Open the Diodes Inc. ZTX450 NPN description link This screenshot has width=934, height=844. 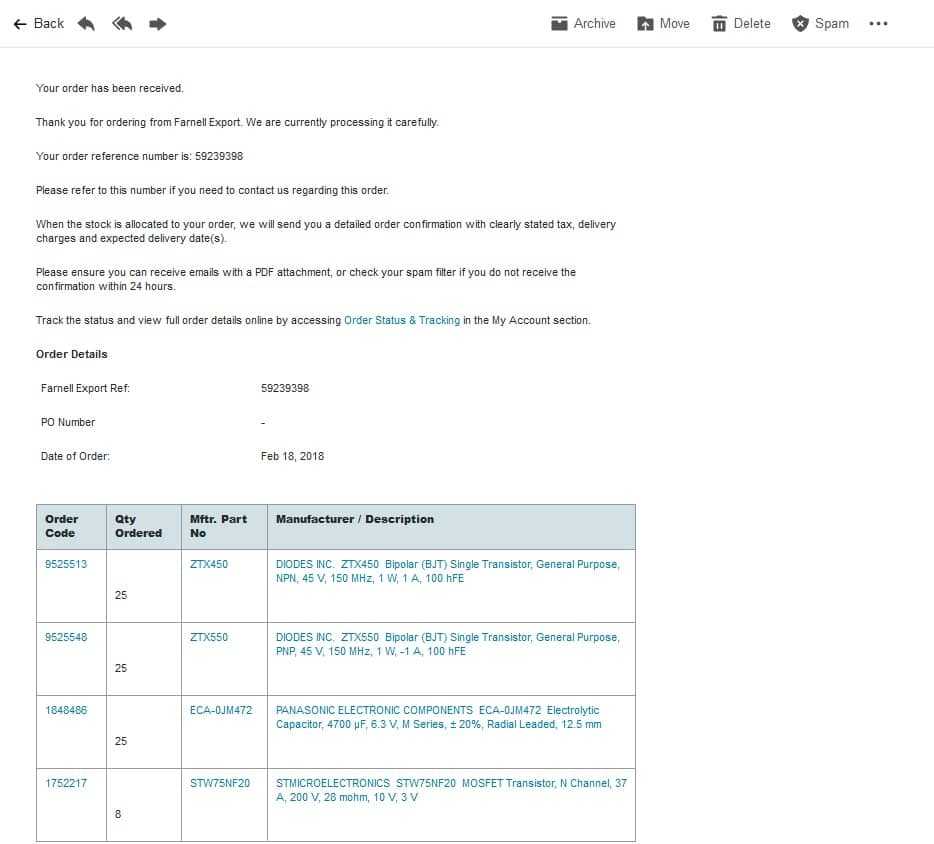pos(448,571)
